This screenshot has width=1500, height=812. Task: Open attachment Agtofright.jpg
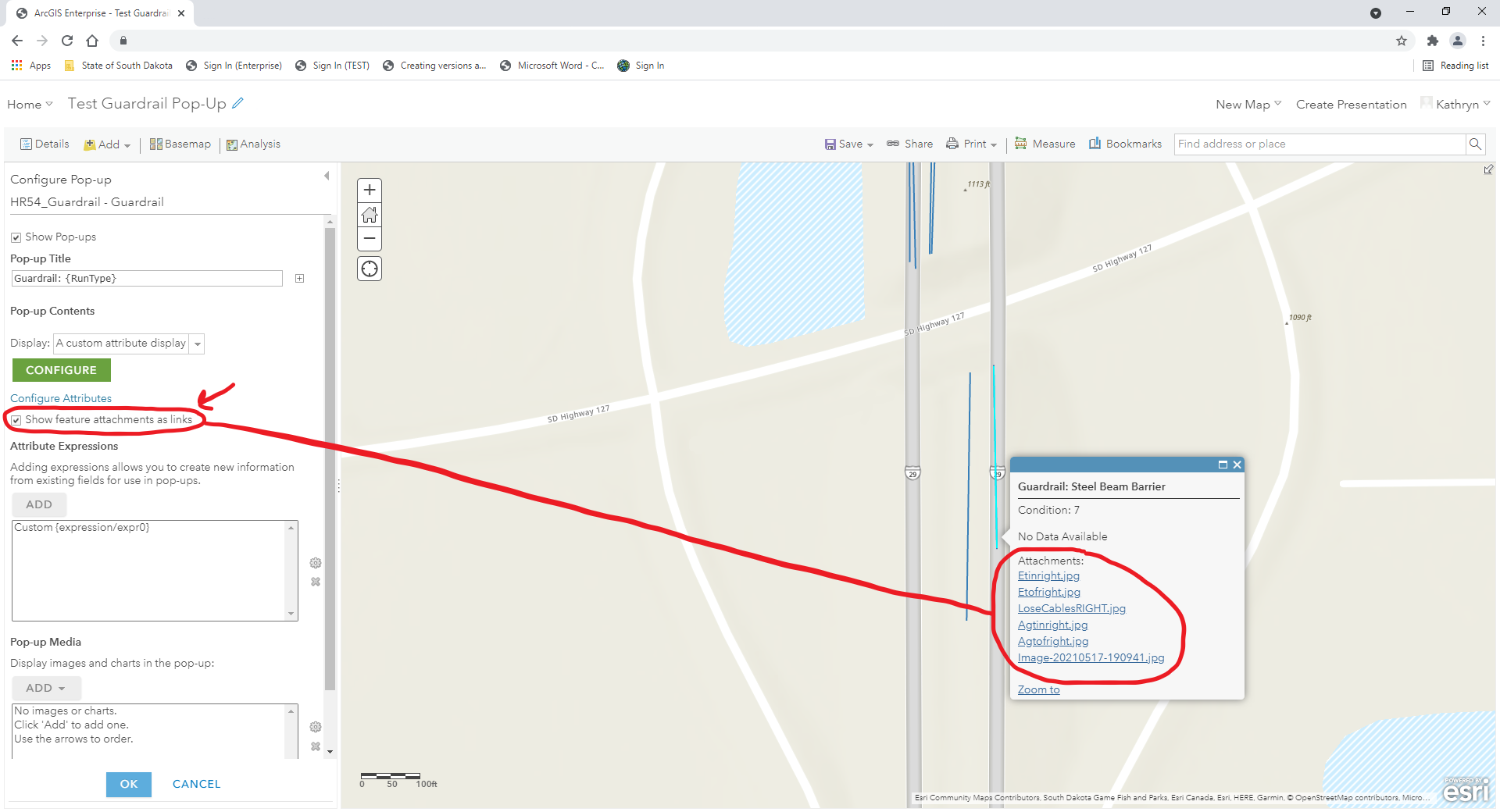(x=1053, y=642)
